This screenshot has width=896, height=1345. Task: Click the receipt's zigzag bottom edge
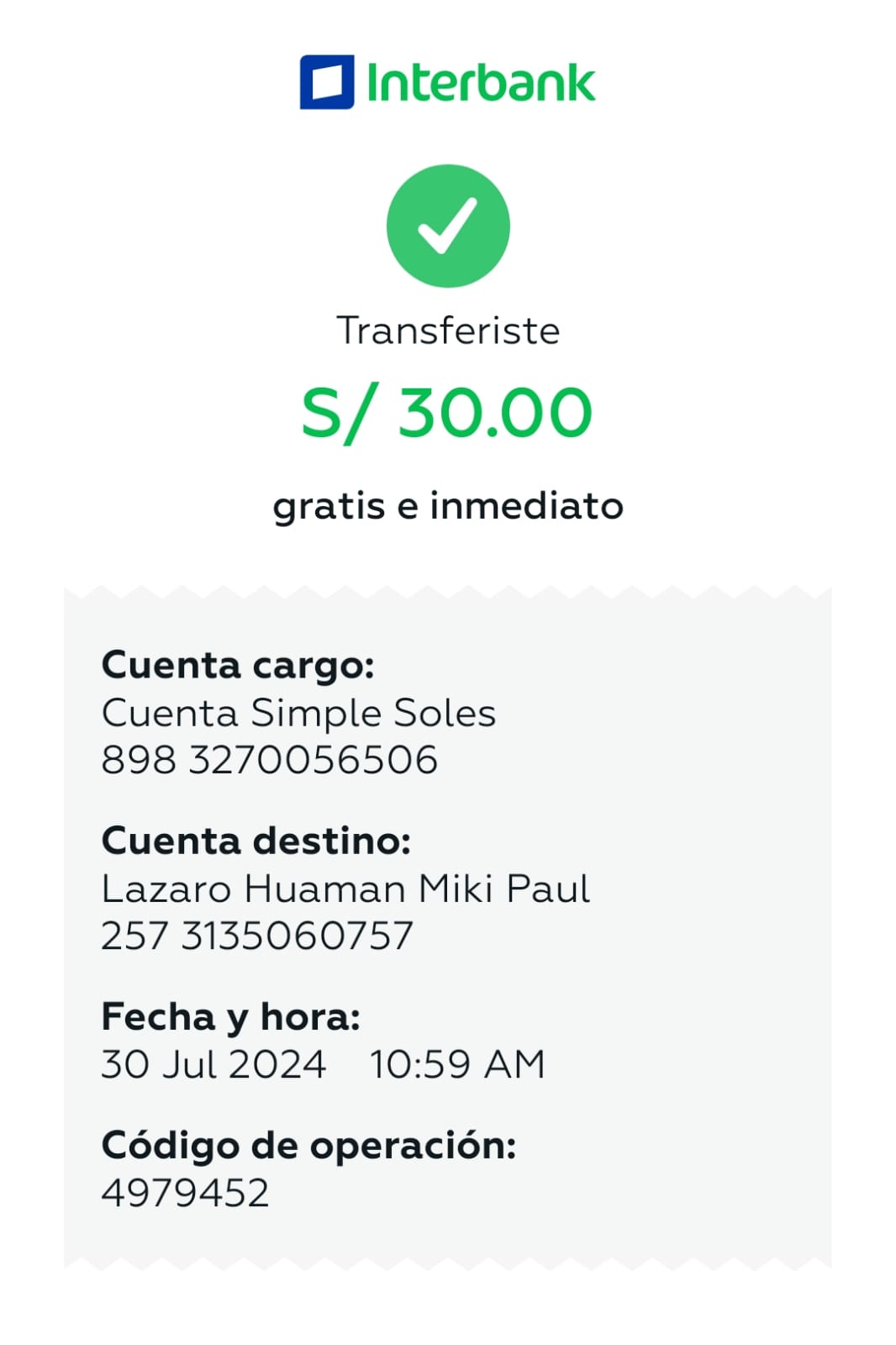[448, 1263]
